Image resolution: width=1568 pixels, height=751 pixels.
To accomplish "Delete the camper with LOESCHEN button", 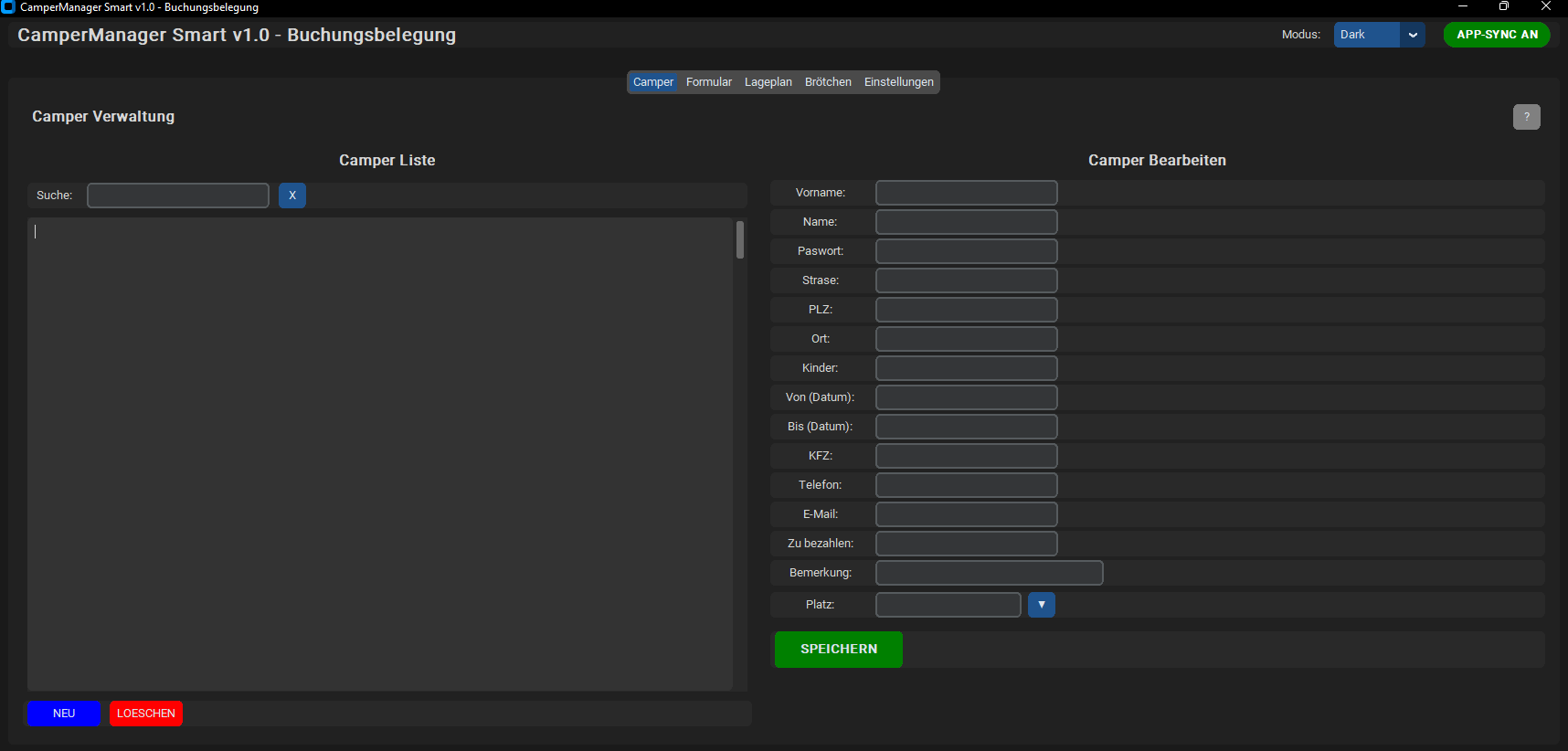I will [146, 714].
